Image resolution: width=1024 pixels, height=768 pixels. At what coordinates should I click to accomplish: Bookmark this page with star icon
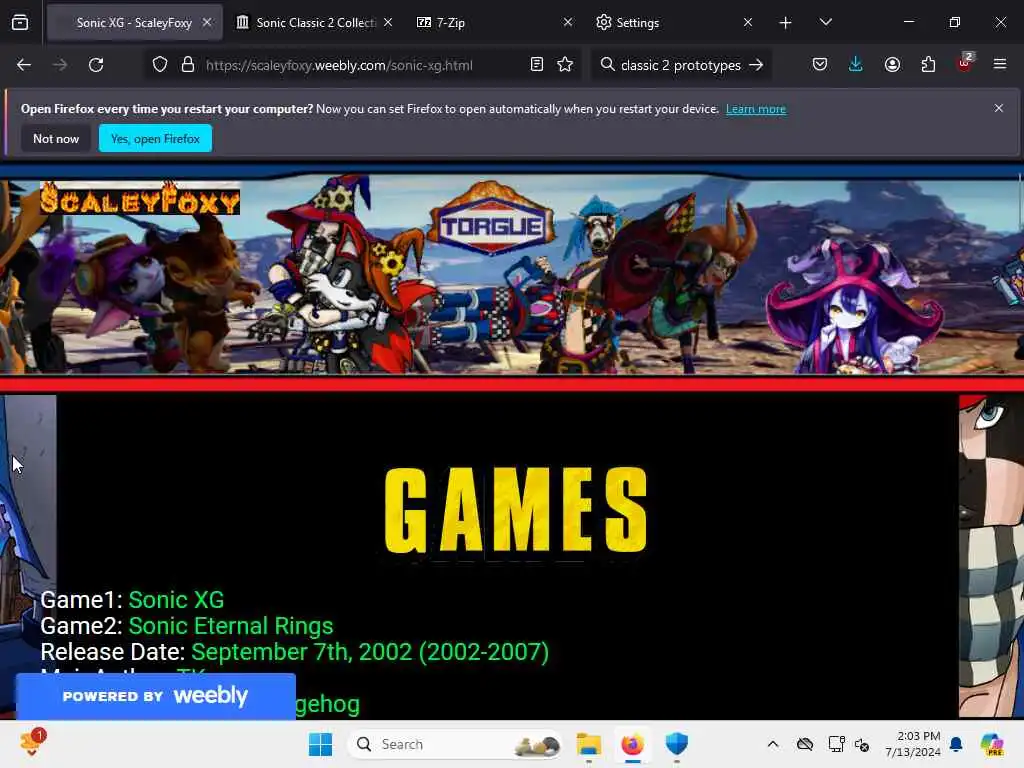point(566,65)
